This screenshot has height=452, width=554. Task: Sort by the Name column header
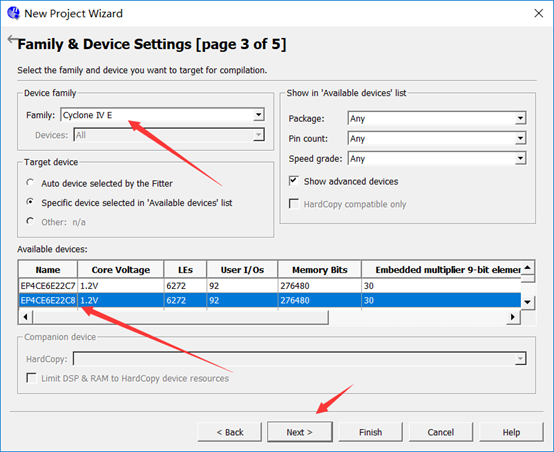coord(48,270)
